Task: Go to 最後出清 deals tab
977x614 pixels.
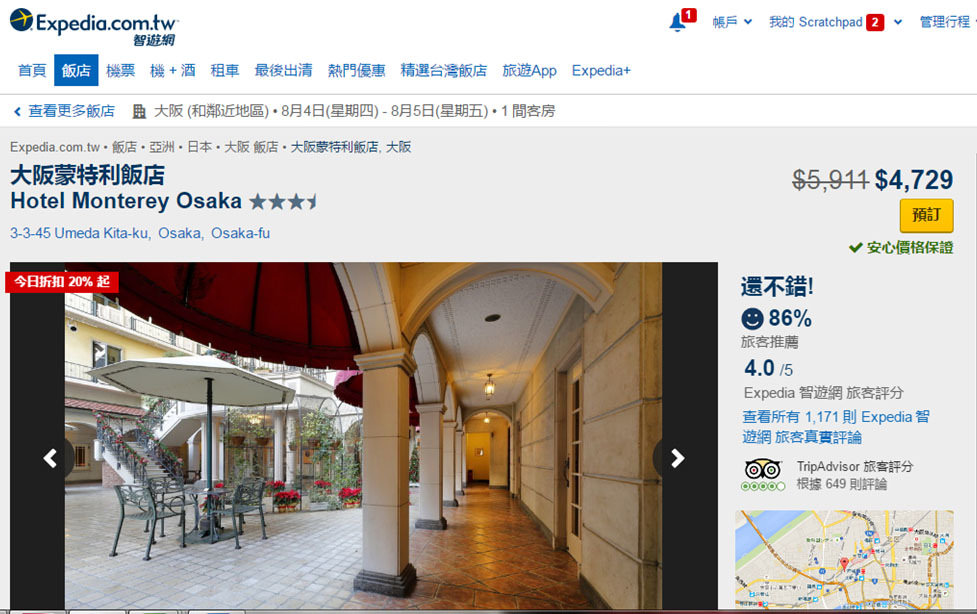Action: click(284, 70)
